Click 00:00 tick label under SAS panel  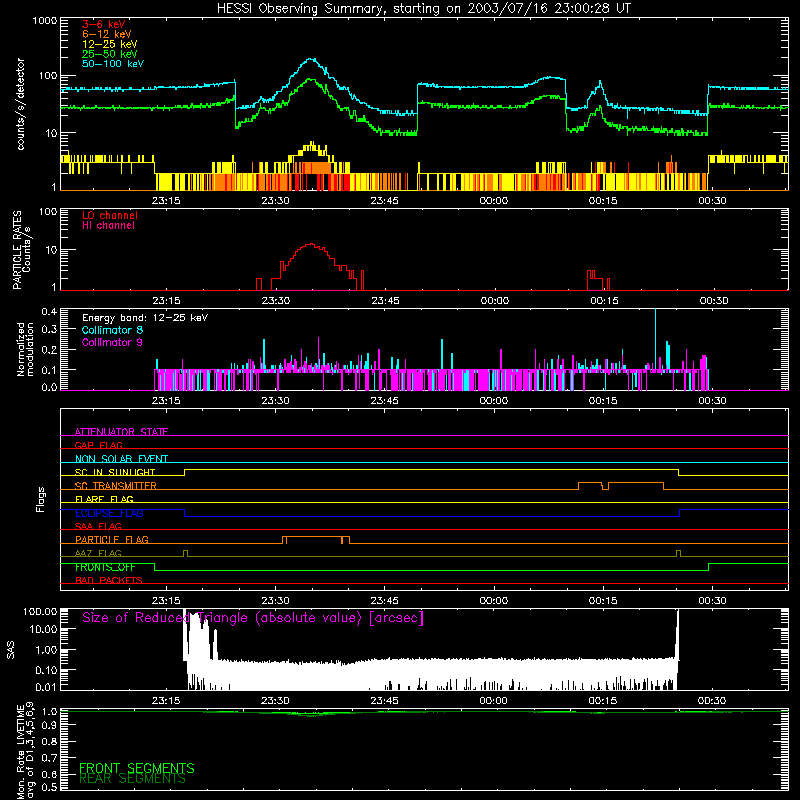493,701
